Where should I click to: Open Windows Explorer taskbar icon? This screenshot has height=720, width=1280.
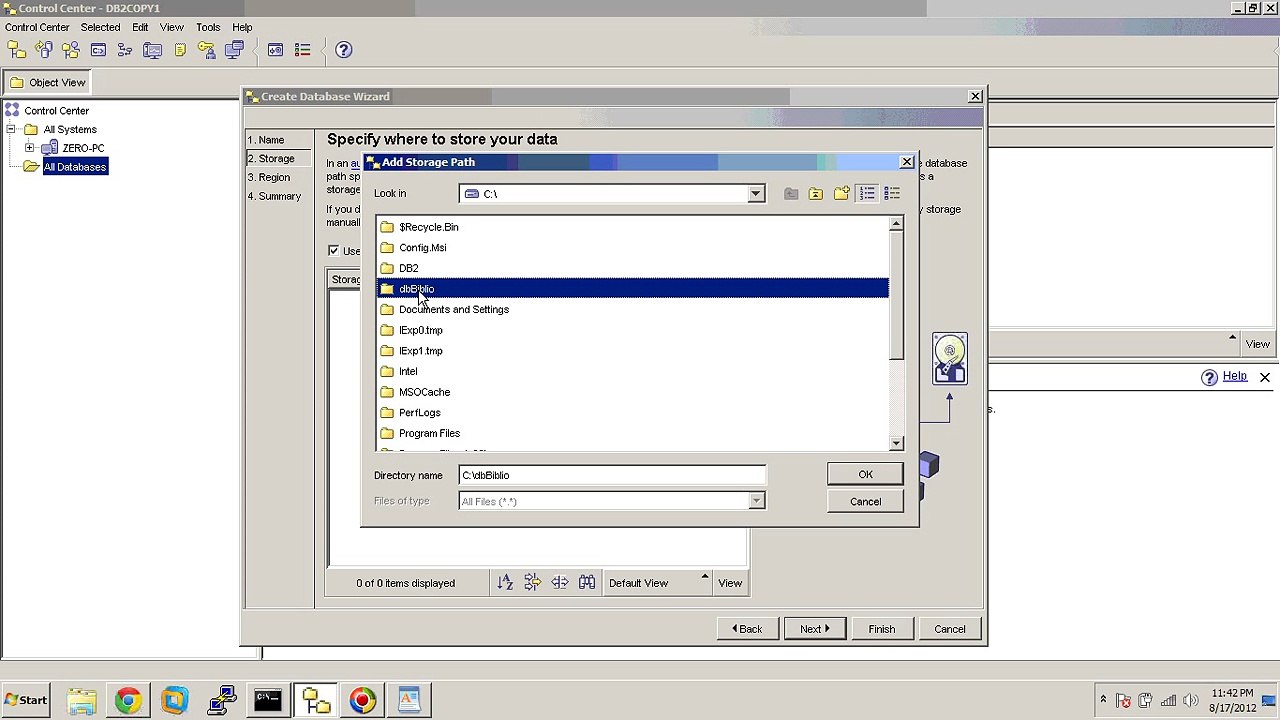81,700
